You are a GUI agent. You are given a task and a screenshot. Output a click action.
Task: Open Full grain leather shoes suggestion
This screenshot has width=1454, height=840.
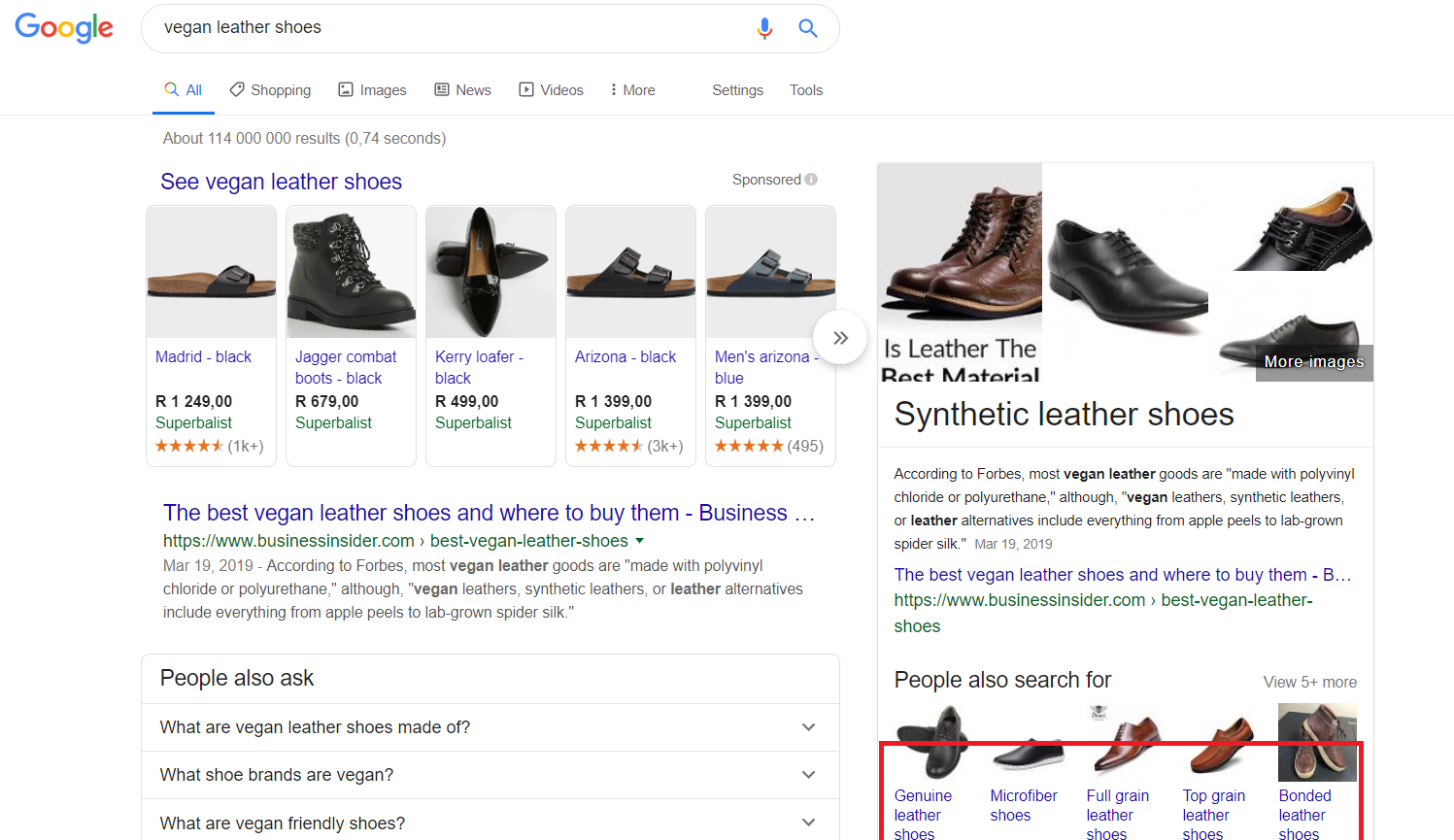click(x=1117, y=815)
